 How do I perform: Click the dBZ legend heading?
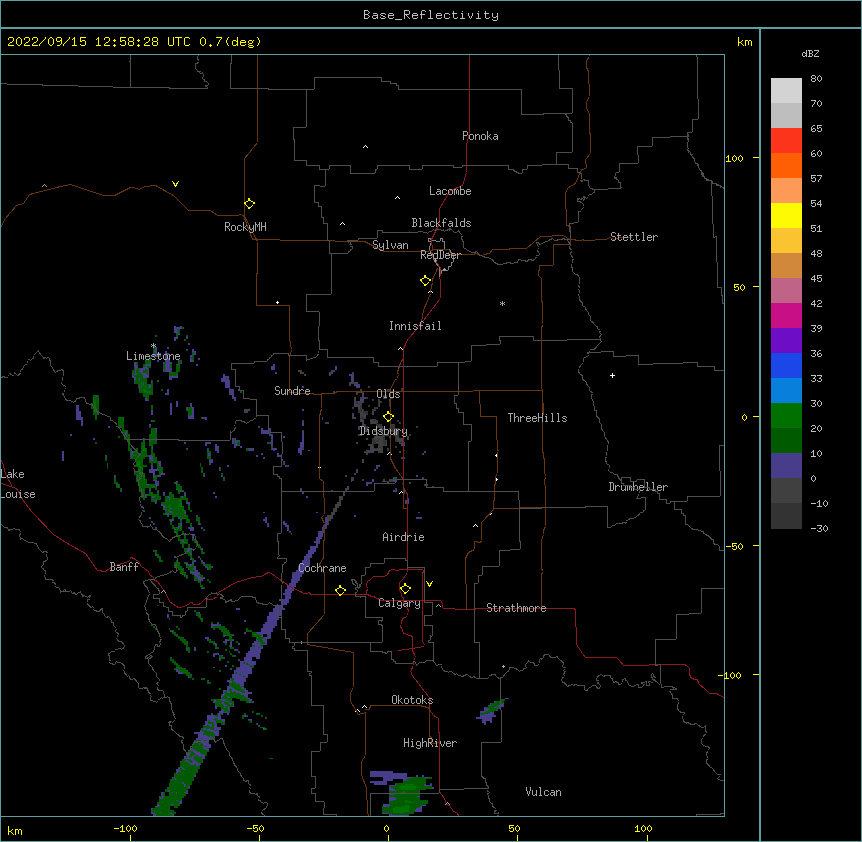point(810,53)
